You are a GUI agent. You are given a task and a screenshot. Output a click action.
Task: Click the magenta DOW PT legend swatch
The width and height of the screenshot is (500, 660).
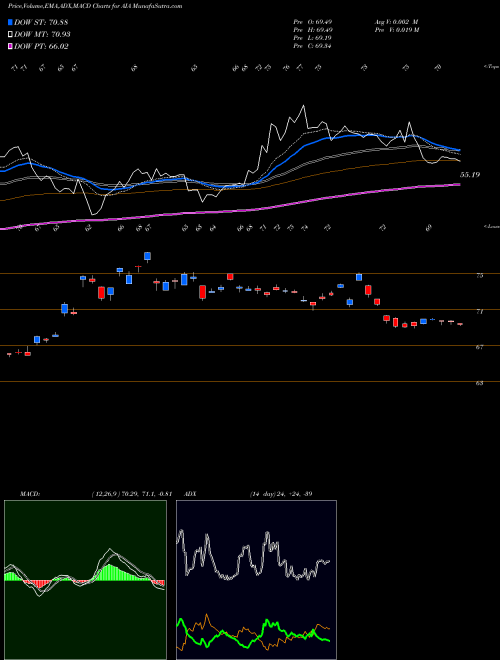pos(11,47)
